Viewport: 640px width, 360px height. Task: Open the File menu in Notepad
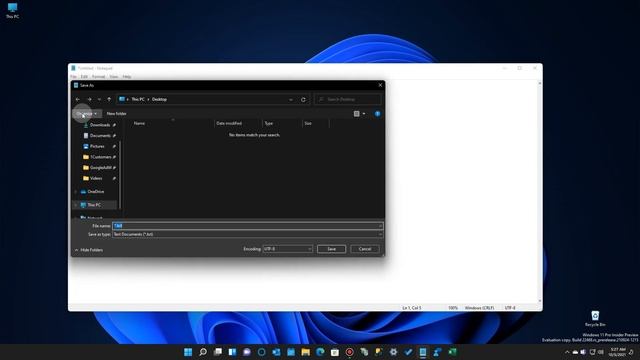[73, 77]
